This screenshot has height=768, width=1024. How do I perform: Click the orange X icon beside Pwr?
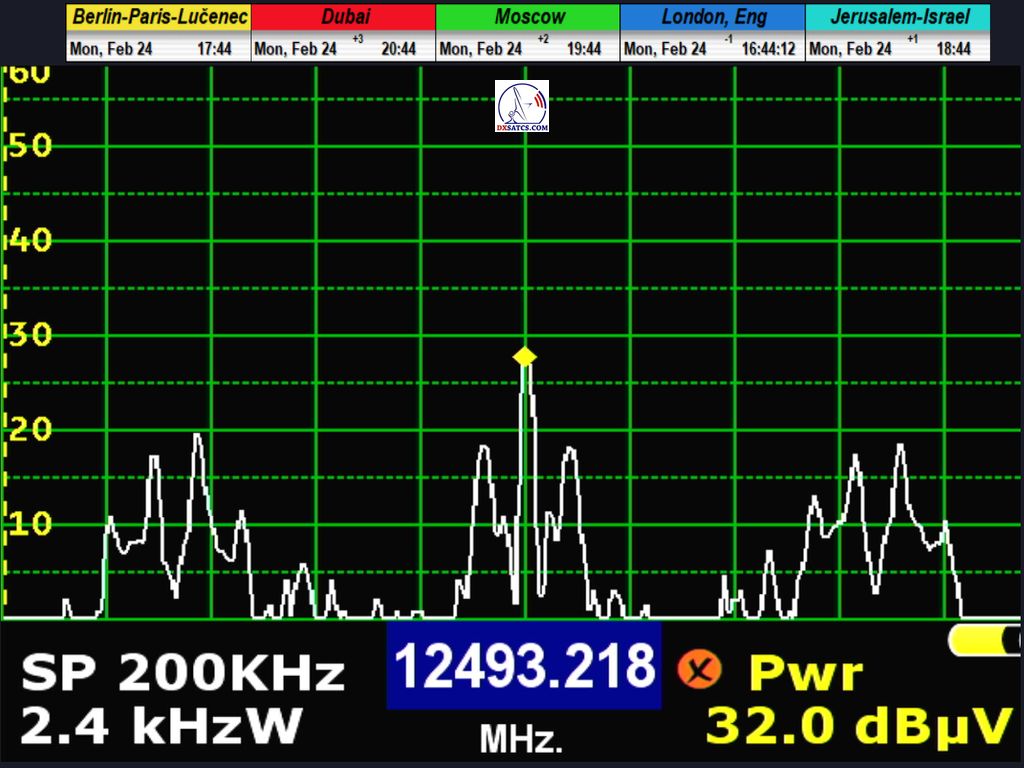pos(699,668)
